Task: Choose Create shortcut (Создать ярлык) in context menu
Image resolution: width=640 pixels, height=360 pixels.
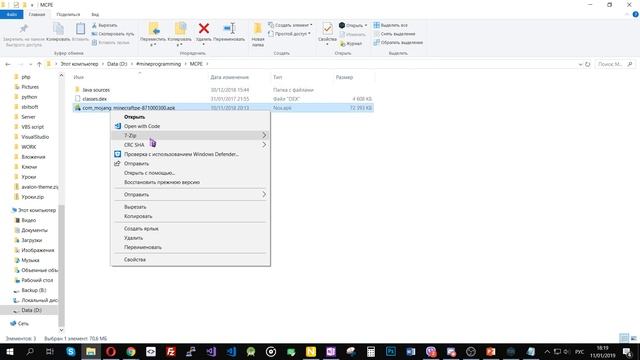Action: pos(141,229)
